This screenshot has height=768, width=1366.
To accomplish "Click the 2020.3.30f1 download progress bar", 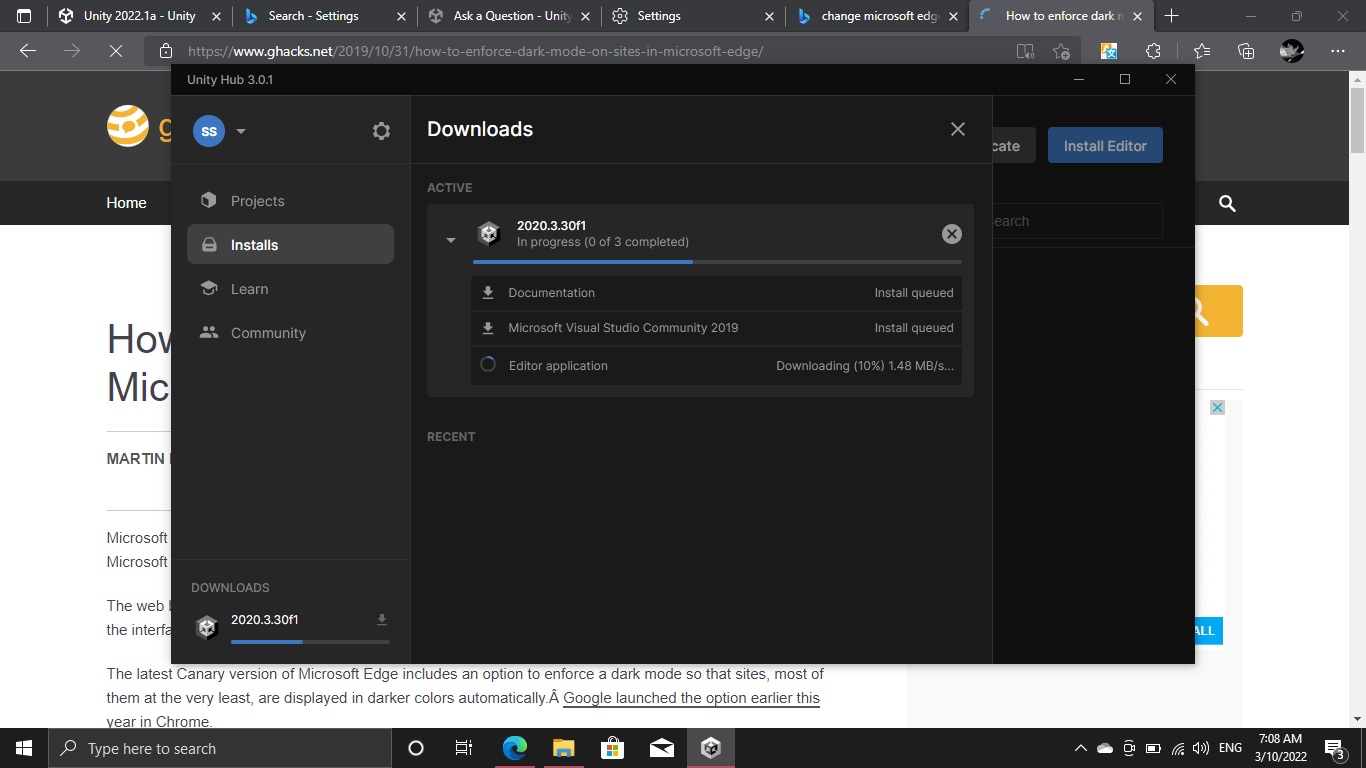I will click(717, 262).
